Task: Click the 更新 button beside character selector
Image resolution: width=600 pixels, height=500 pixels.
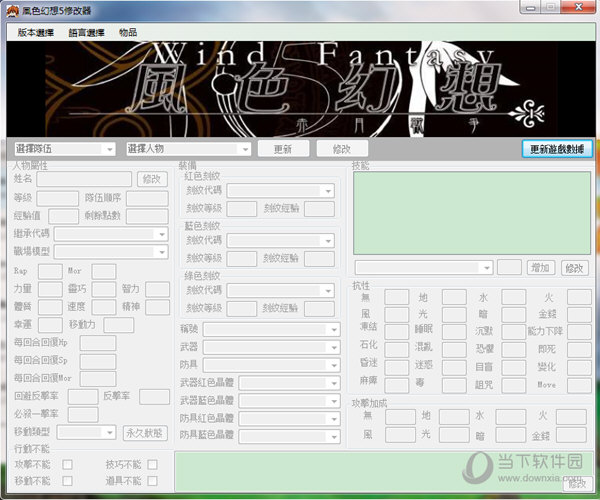Action: tap(282, 149)
